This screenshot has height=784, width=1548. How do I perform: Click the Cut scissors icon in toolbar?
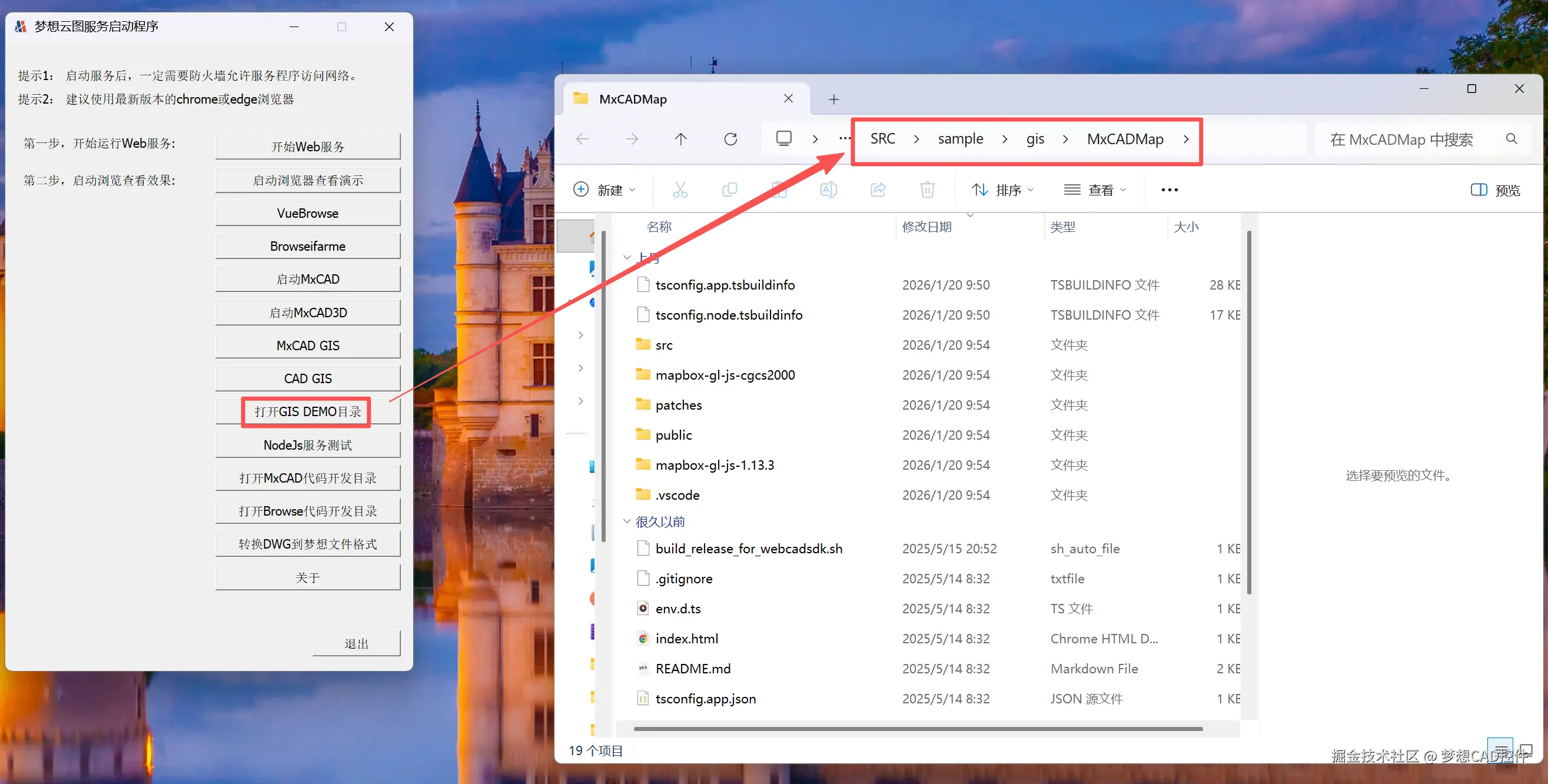680,190
